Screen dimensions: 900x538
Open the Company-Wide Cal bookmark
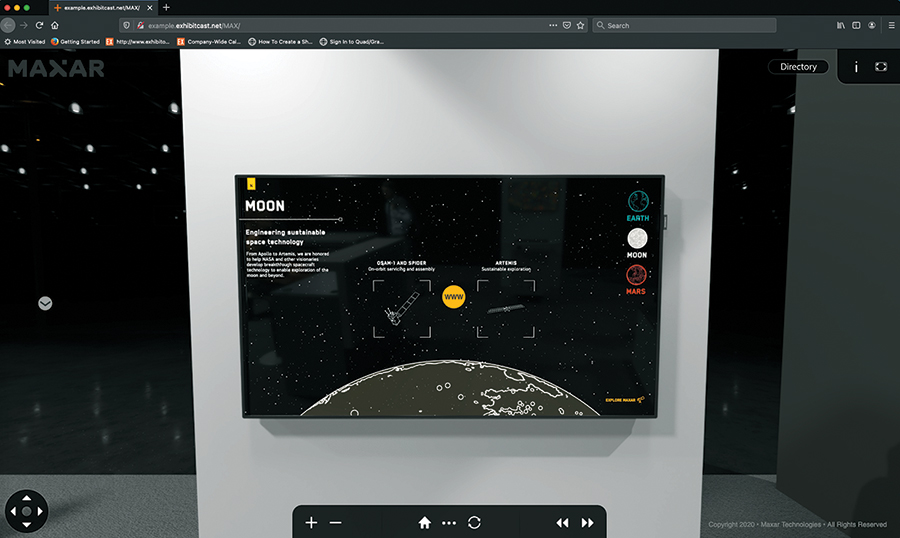[x=209, y=41]
